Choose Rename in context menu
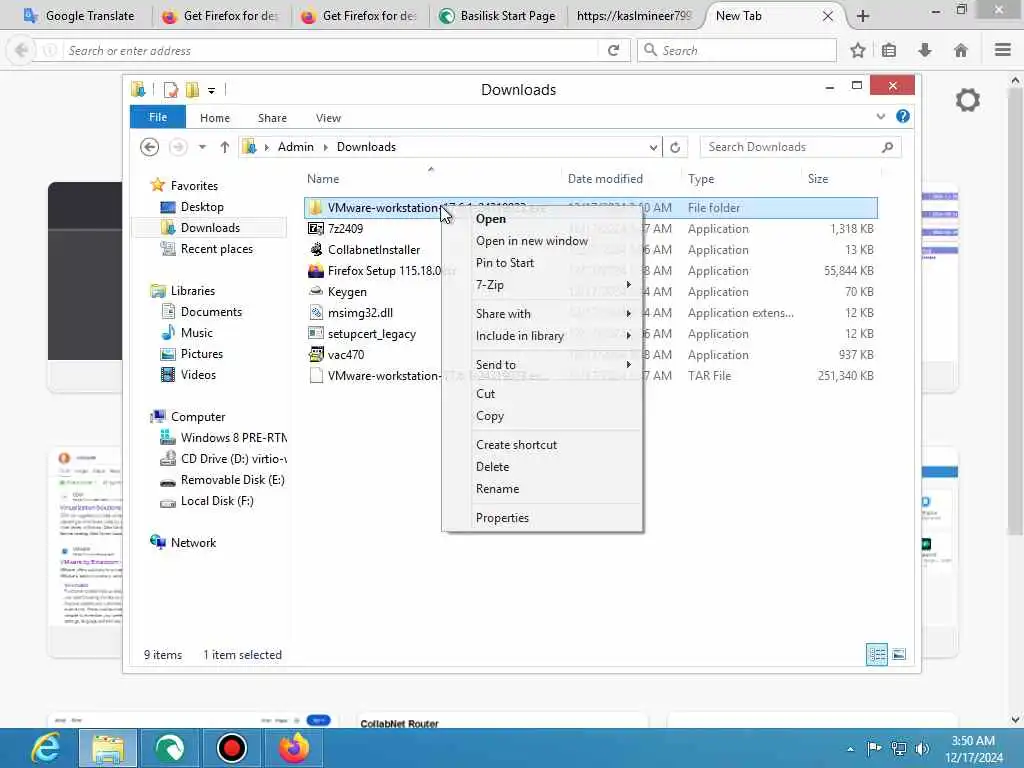1024x768 pixels. [x=542, y=488]
